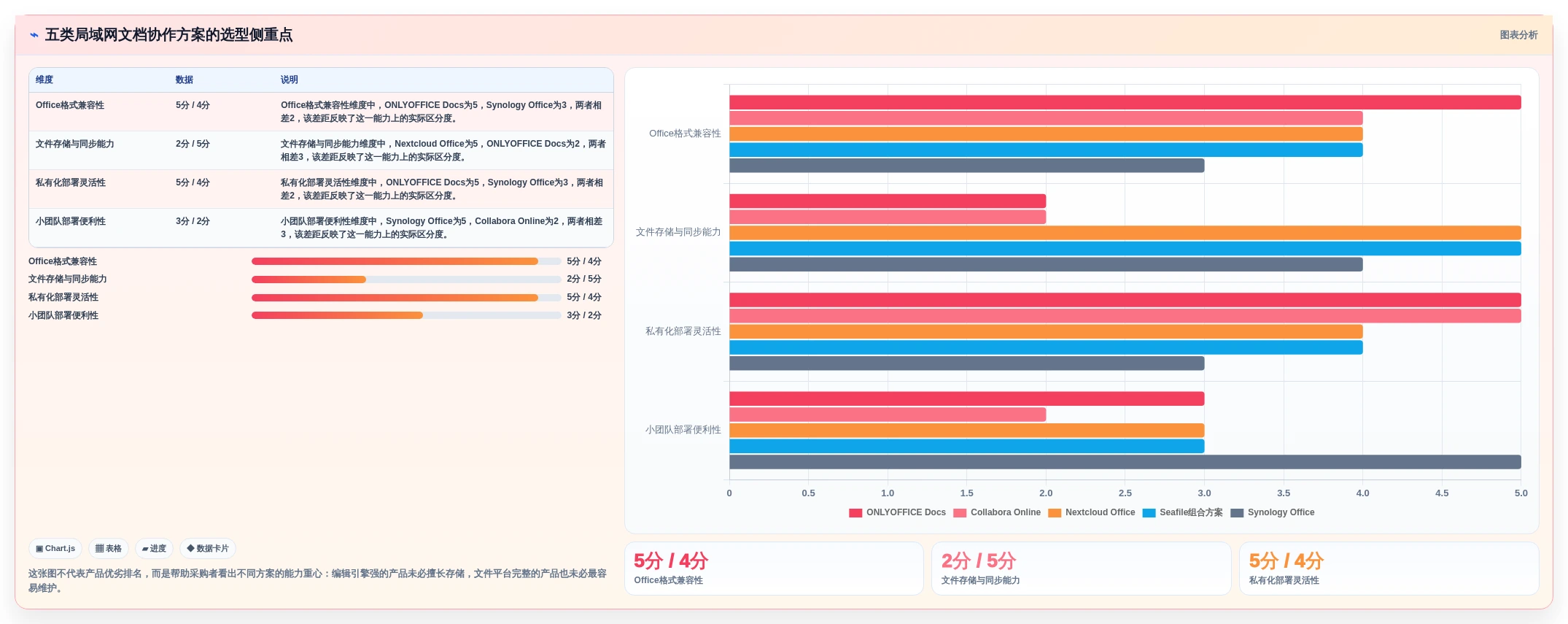Toggle the Synology Office legend swatch
This screenshot has width=1568, height=624.
(1237, 513)
